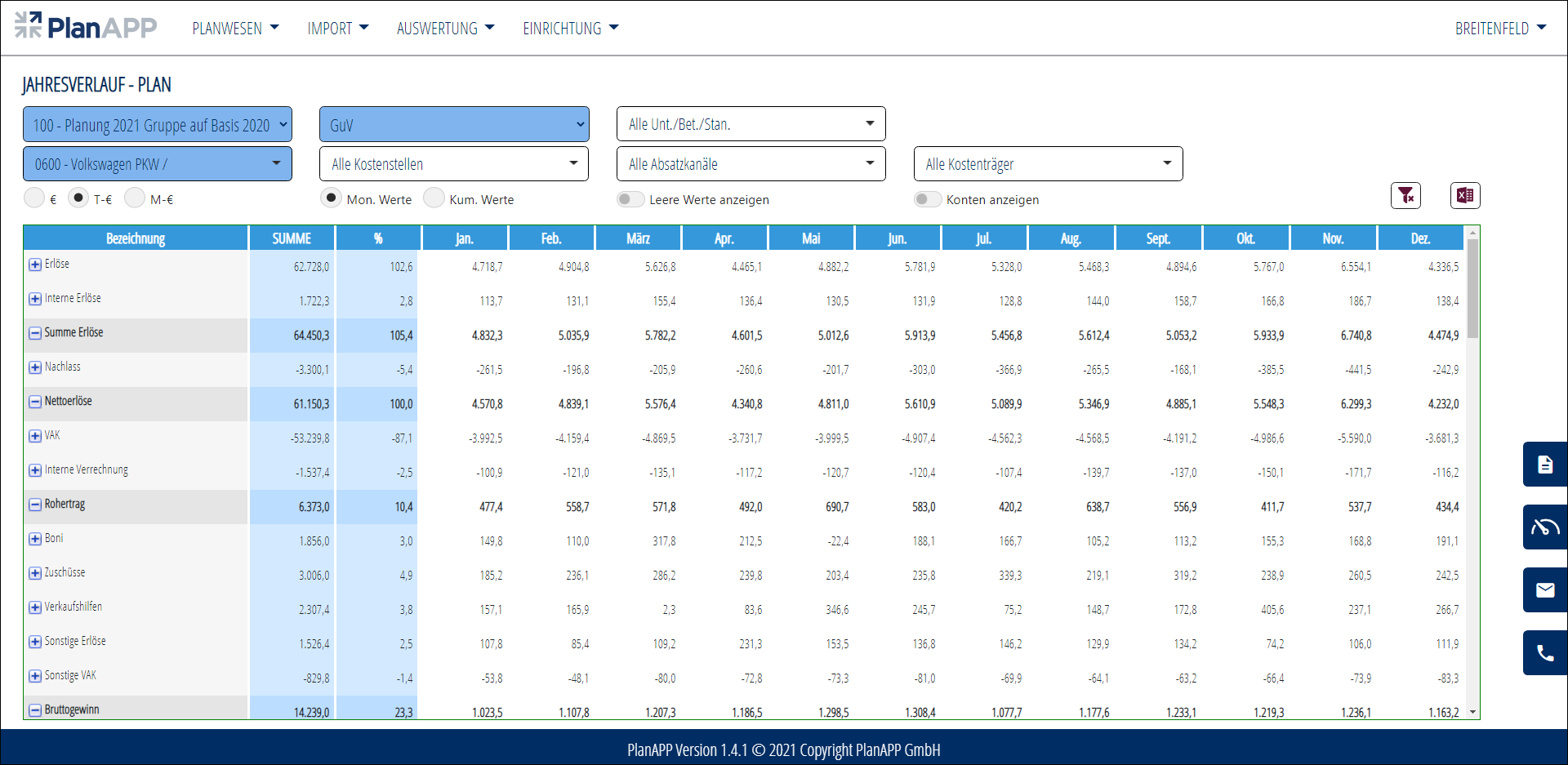Viewport: 1568px width, 765px height.
Task: Open the PLANWESEN menu
Action: 235,29
